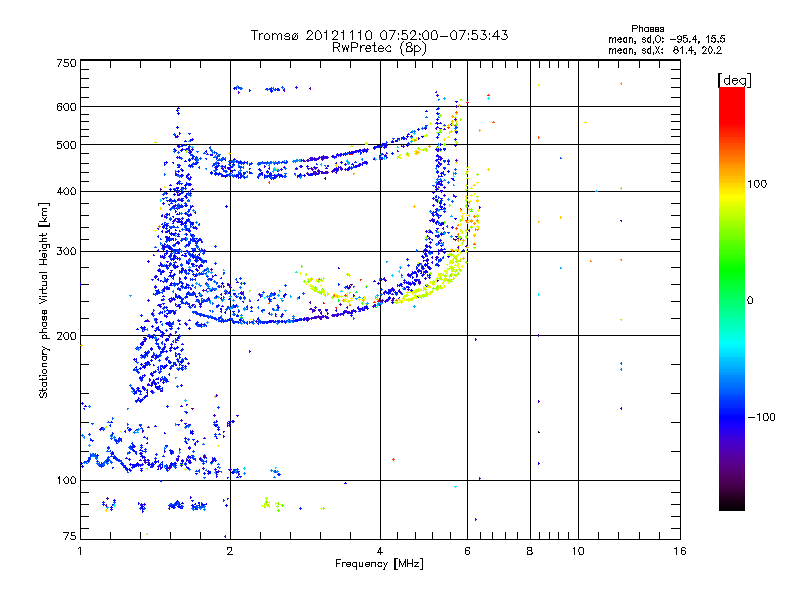Image resolution: width=800 pixels, height=600 pixels.
Task: Click 'mean, sd,O: -95.4, 15.5' text
Action: pyautogui.click(x=666, y=39)
